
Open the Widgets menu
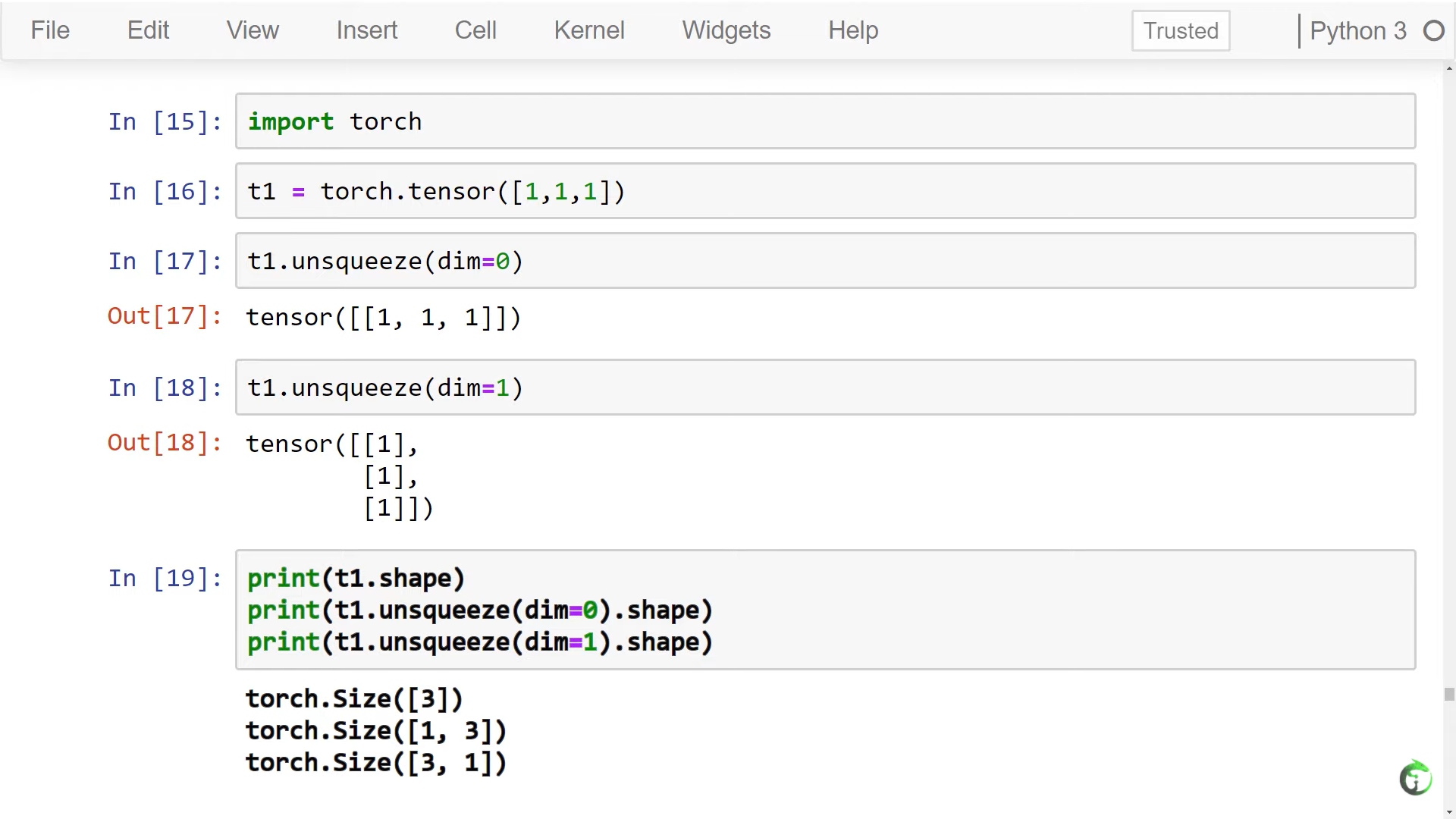coord(726,30)
